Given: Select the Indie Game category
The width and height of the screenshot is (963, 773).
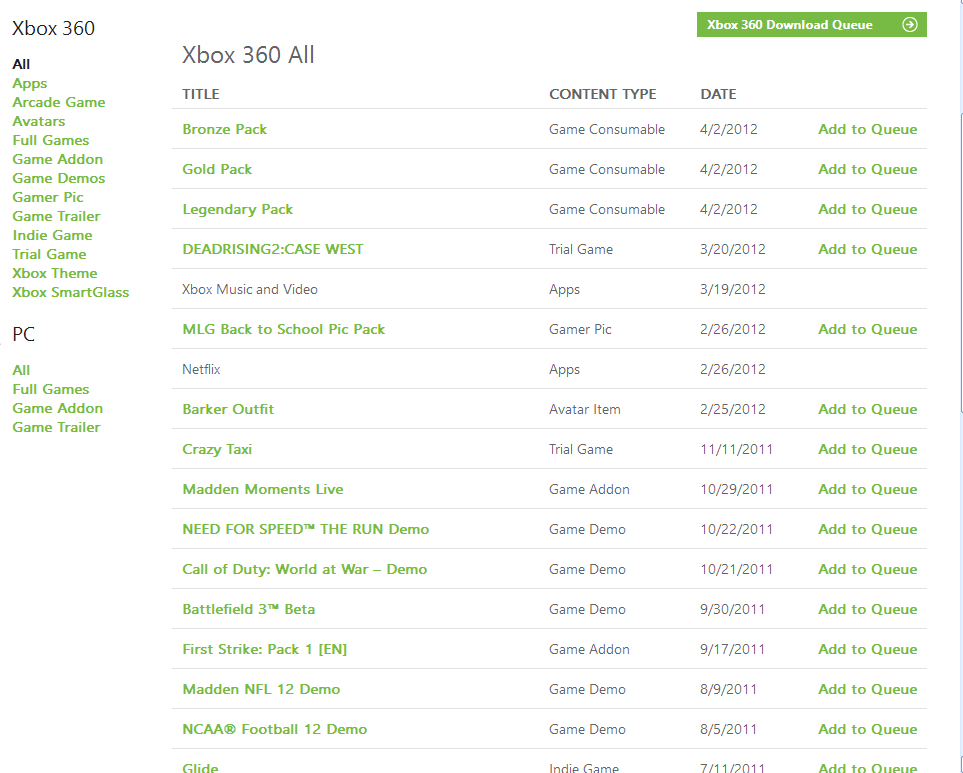Looking at the screenshot, I should 52,235.
